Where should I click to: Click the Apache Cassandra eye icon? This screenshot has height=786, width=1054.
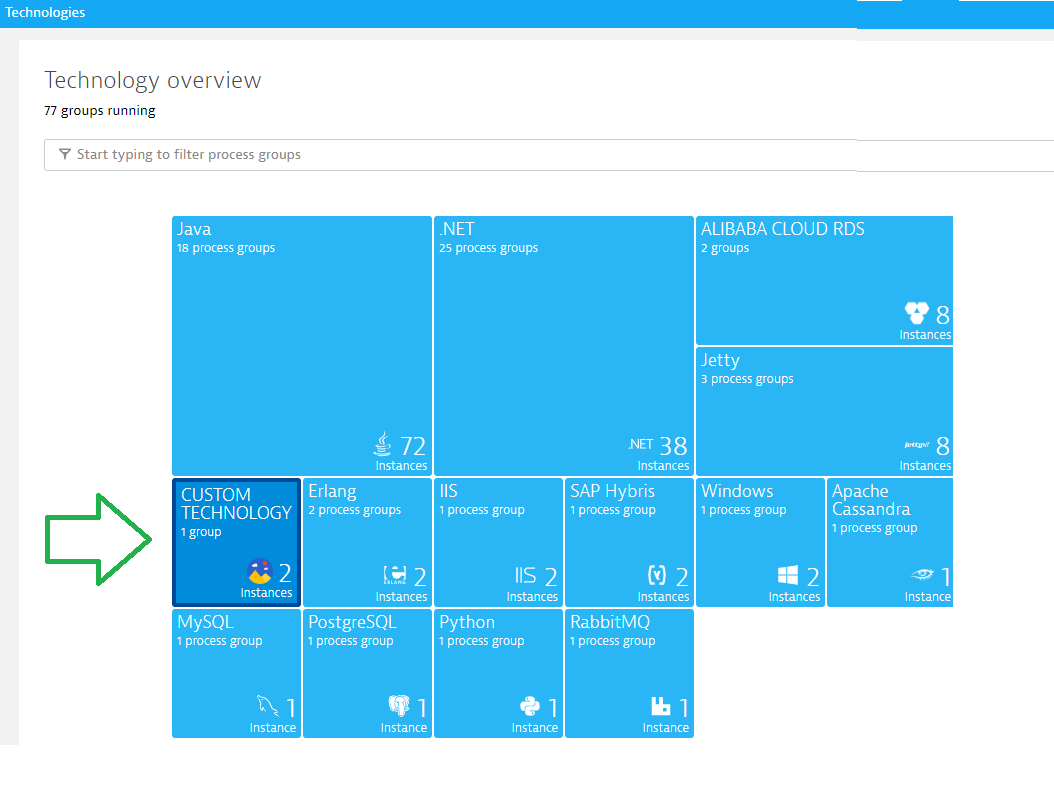pyautogui.click(x=922, y=574)
